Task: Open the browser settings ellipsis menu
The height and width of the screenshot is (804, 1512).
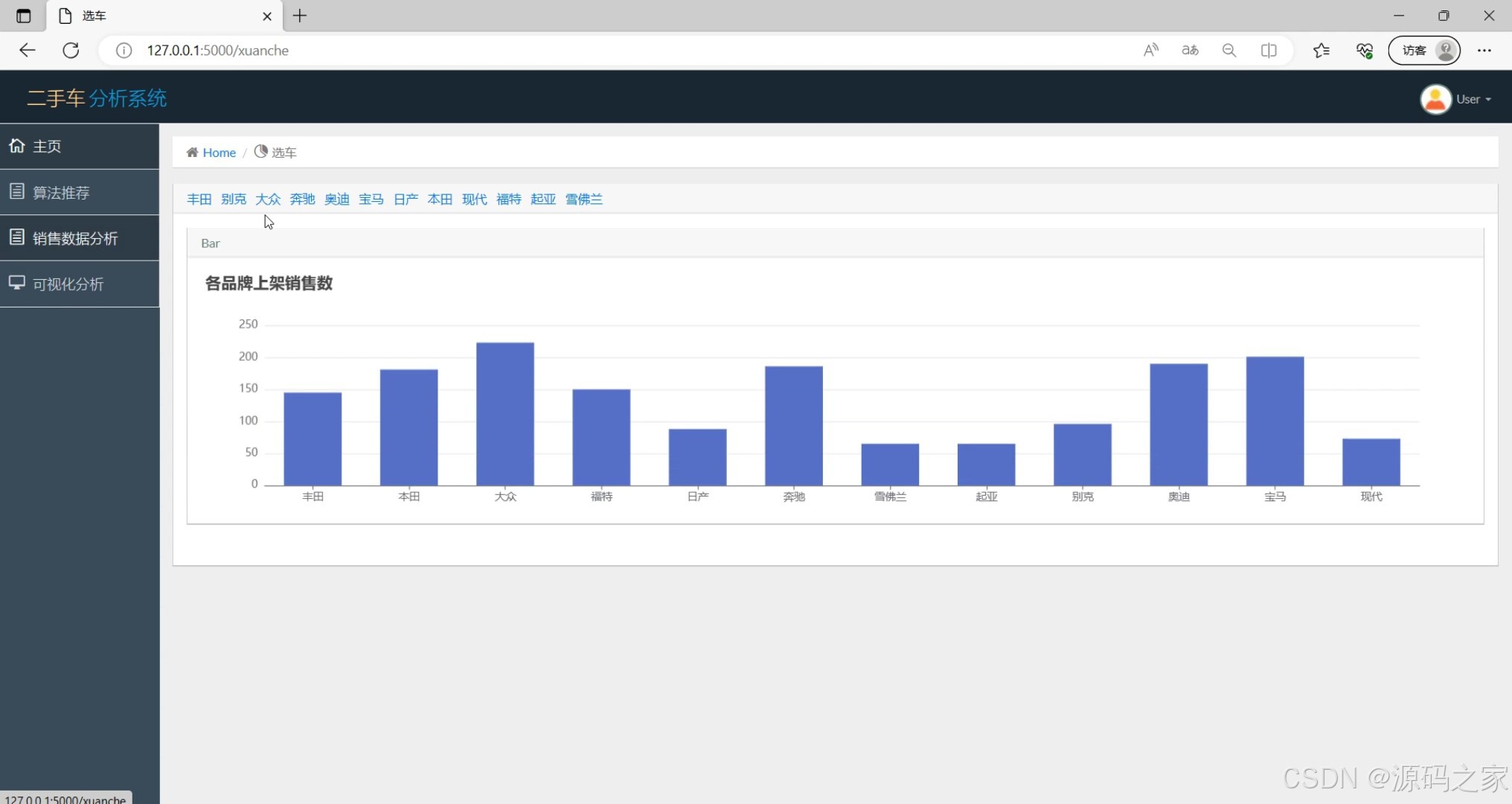Action: 1484,50
